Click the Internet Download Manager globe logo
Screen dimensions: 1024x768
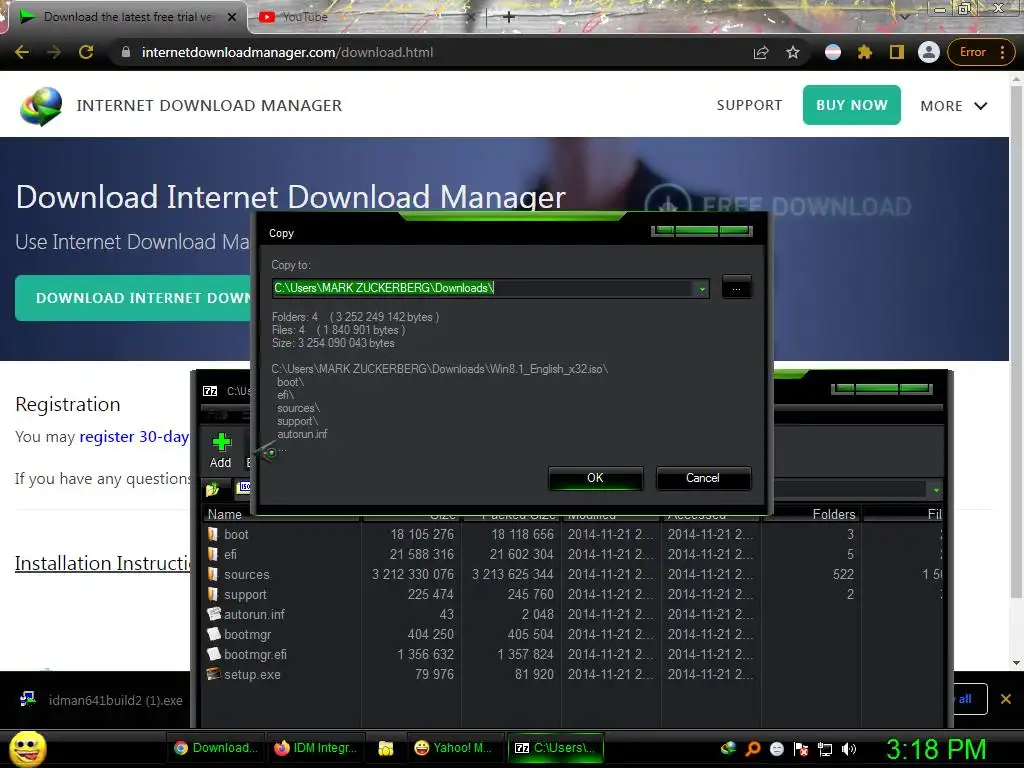[40, 106]
